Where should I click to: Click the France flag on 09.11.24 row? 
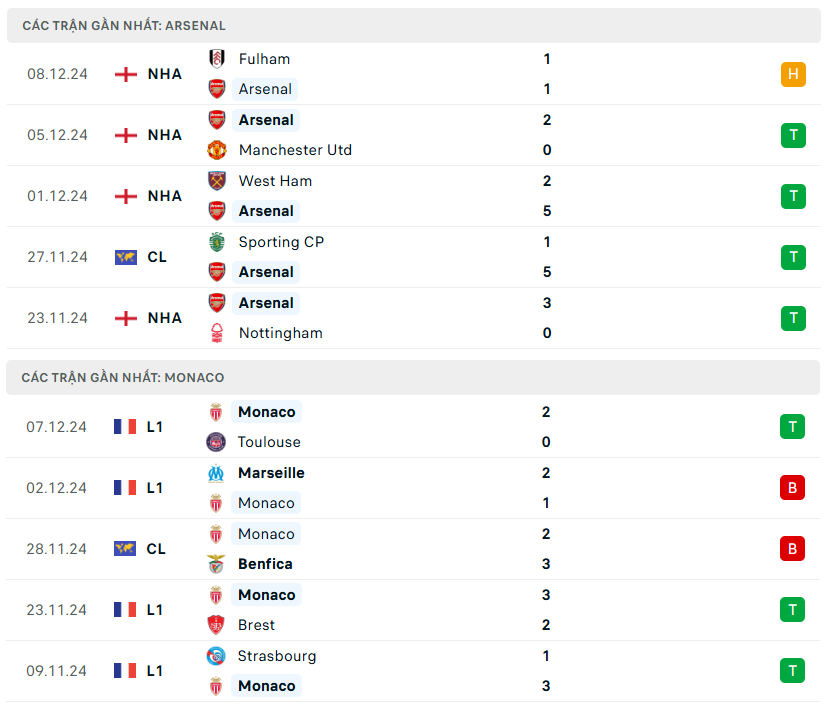coord(125,671)
